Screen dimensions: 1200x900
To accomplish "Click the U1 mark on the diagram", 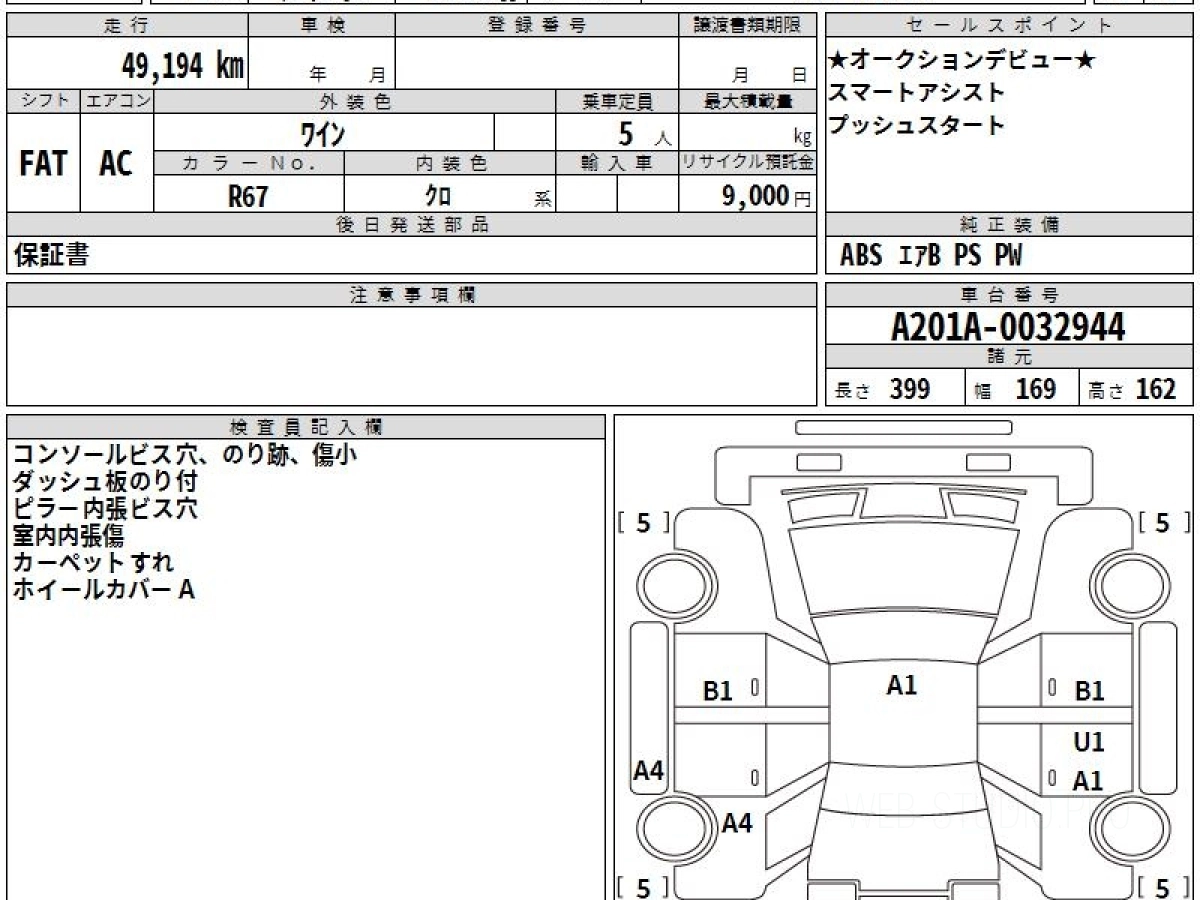I will pyautogui.click(x=1089, y=742).
